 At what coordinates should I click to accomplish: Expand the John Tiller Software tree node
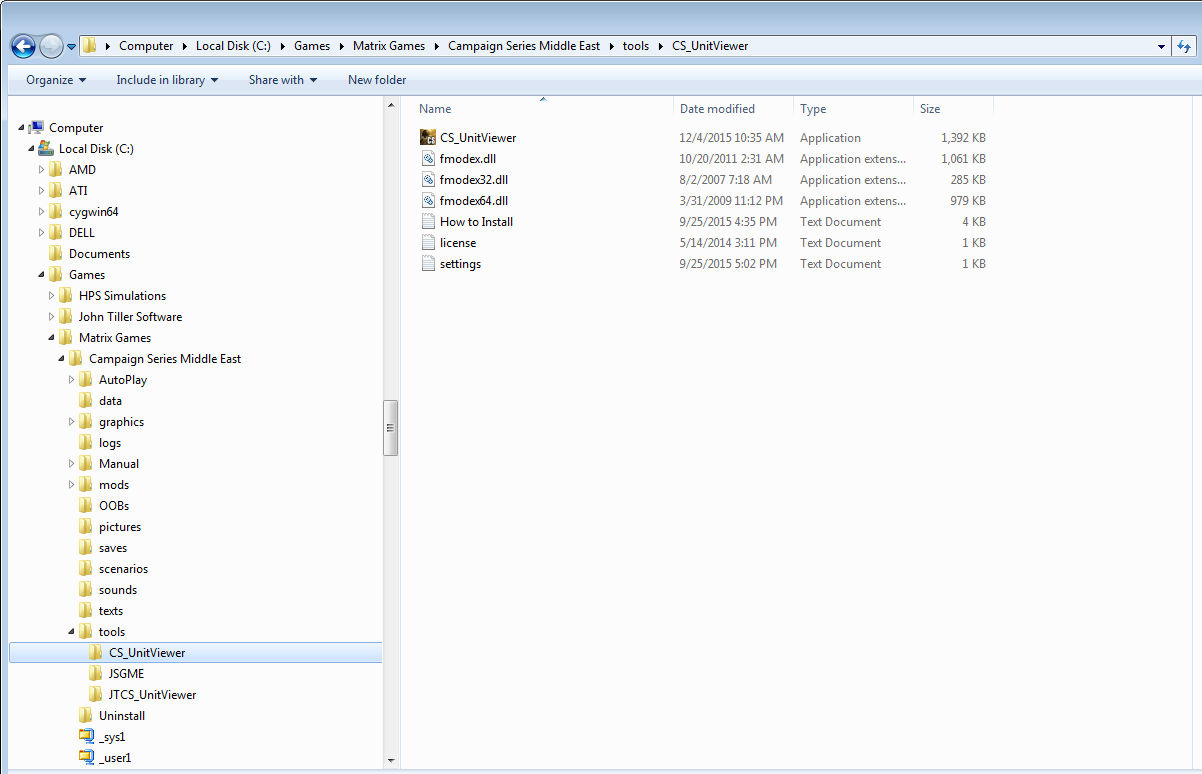point(52,317)
